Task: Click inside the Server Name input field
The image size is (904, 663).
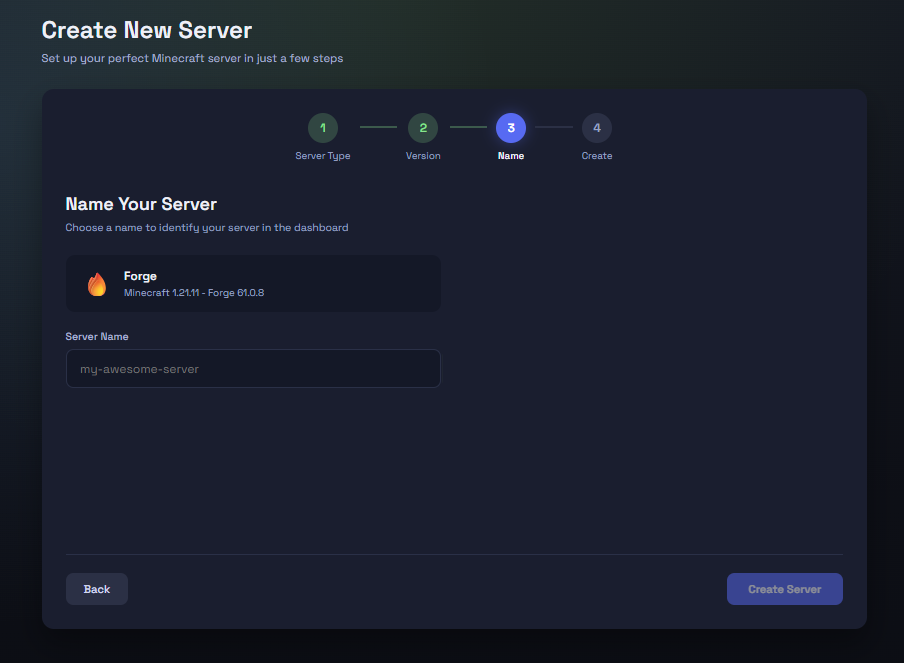Action: [x=253, y=369]
